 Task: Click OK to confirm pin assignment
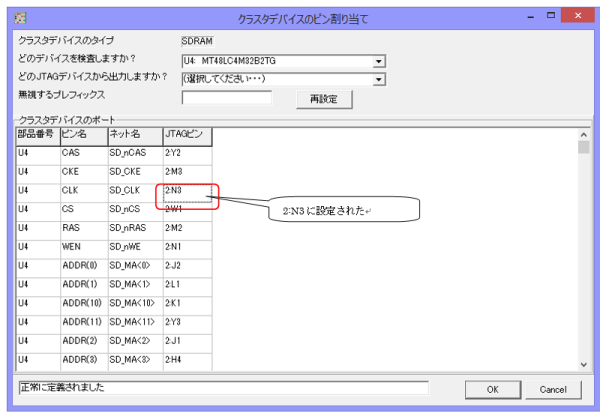[x=493, y=388]
